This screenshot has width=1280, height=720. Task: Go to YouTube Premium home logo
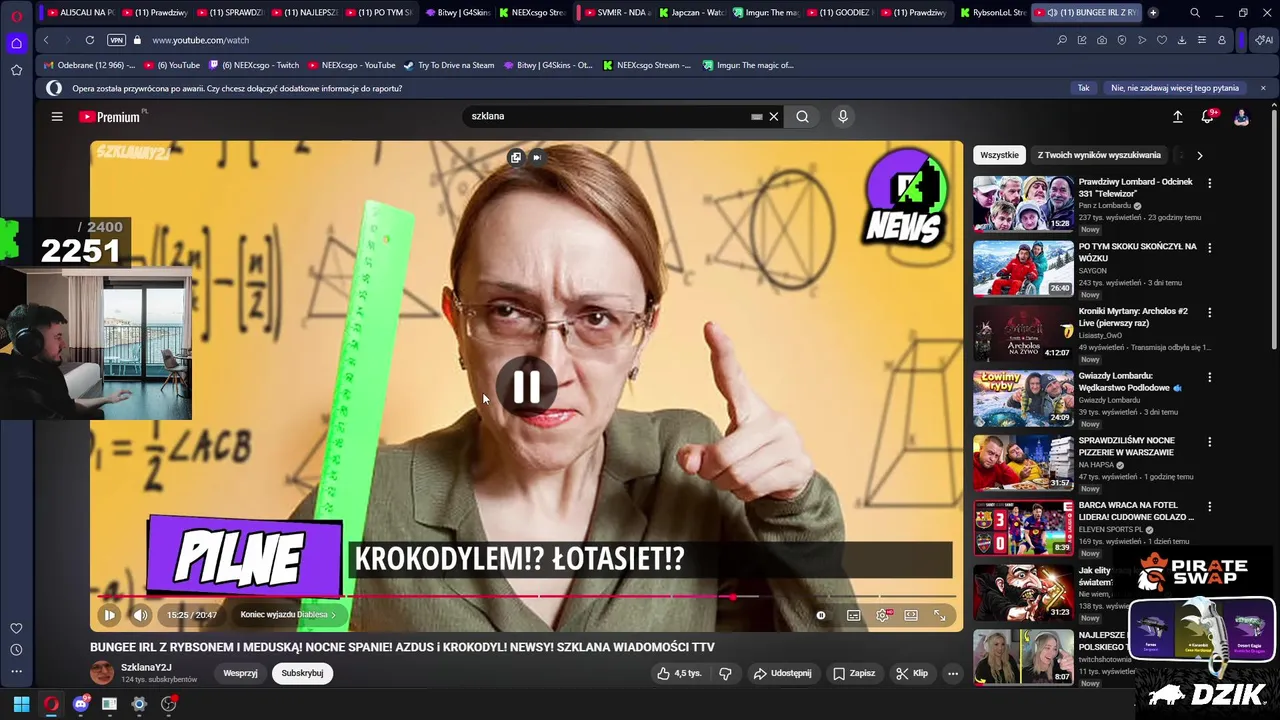click(110, 117)
